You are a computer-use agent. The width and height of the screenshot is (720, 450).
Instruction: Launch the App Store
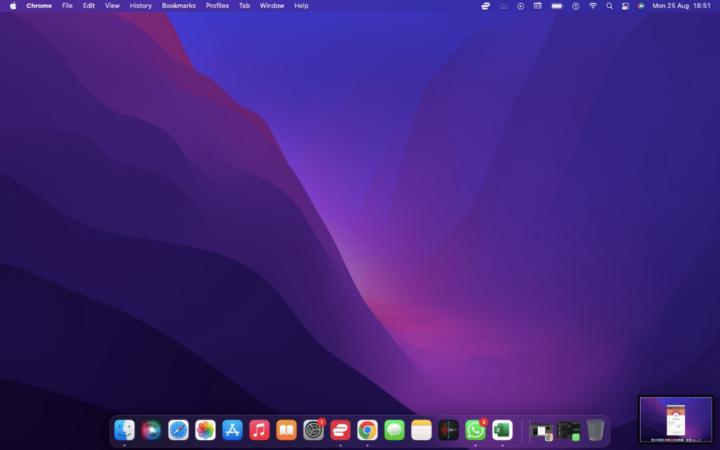point(232,430)
